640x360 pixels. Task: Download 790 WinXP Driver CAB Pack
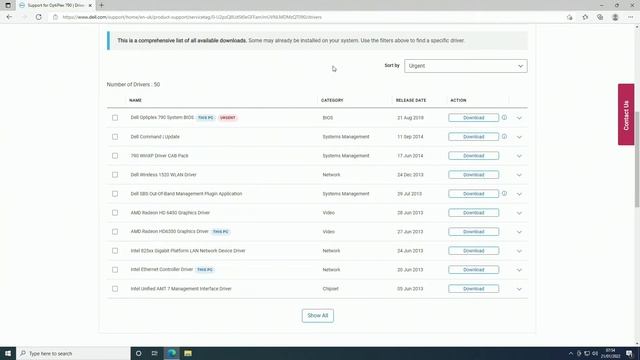473,156
